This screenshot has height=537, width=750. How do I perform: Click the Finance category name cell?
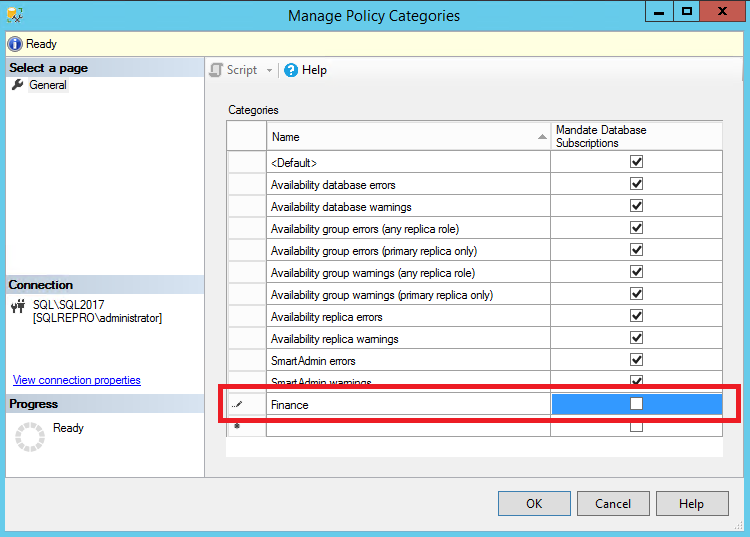pos(408,405)
